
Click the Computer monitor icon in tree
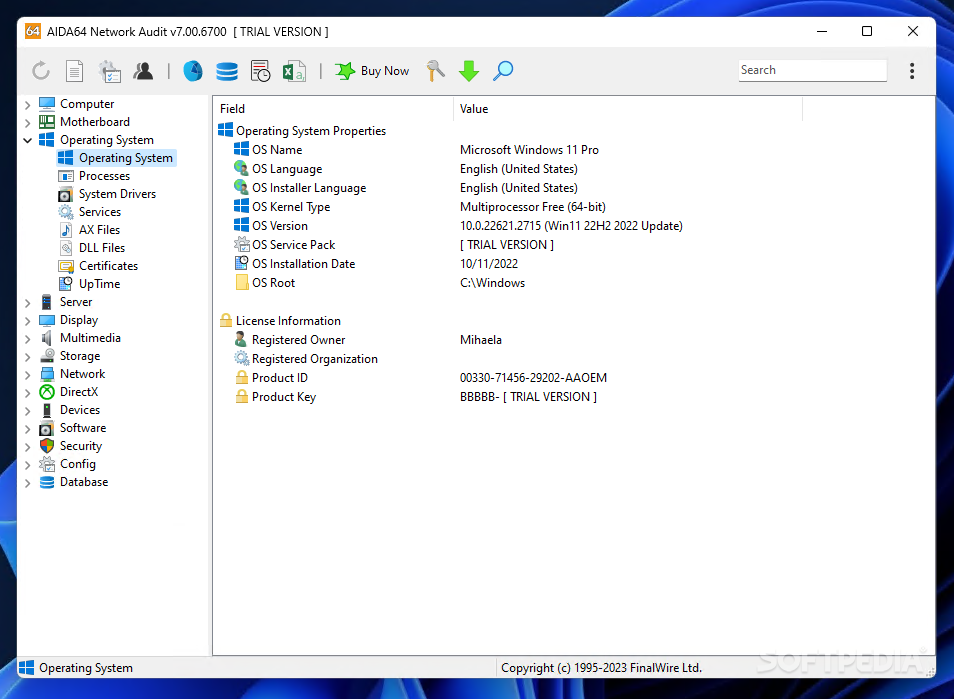[x=47, y=104]
